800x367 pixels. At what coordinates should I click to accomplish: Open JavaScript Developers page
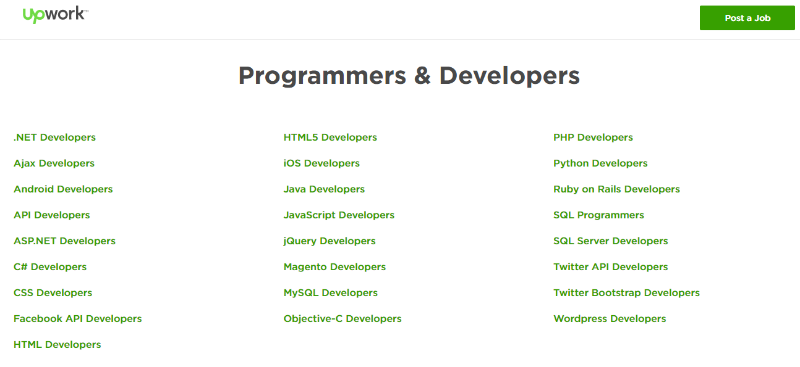click(339, 215)
